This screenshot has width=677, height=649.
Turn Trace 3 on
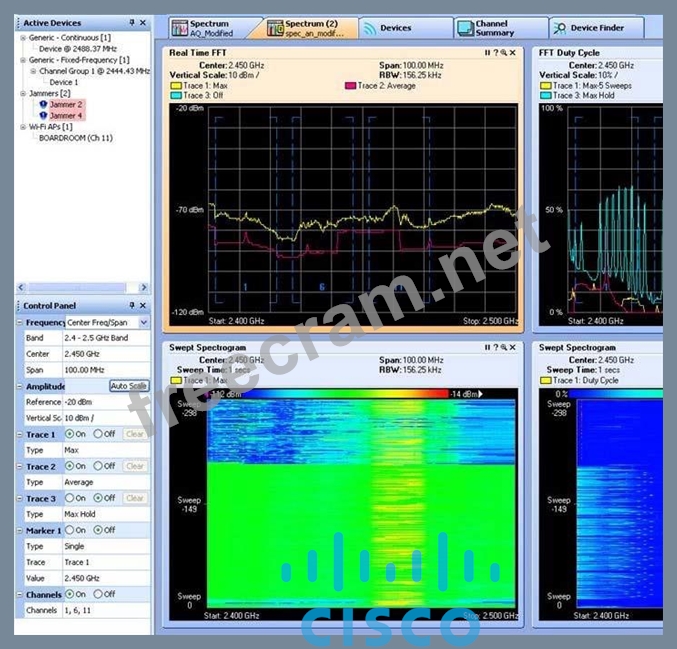[69, 498]
